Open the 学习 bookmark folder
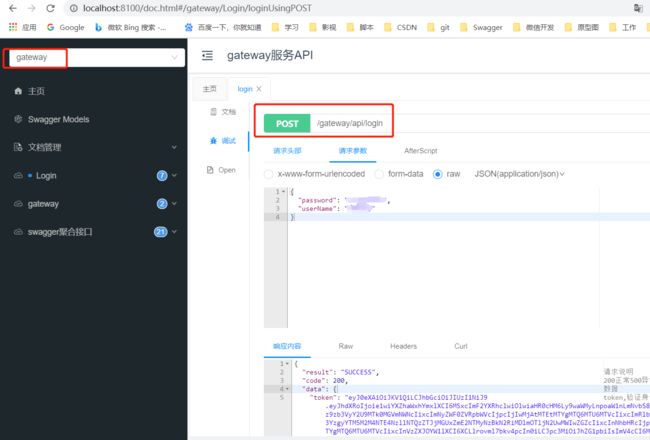Screen dimensions: 650x440 pyautogui.click(x=285, y=27)
